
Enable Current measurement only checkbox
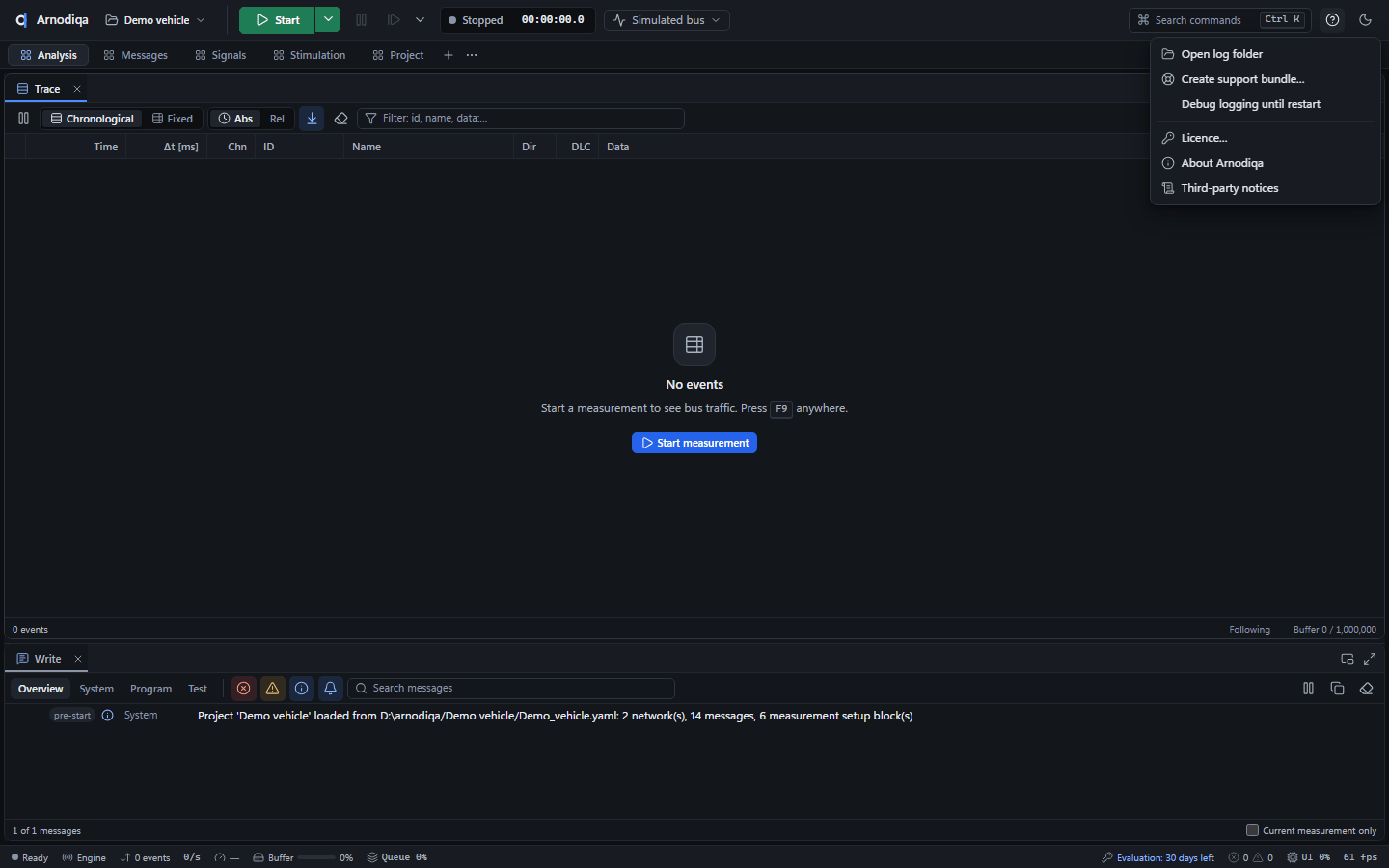(x=1252, y=830)
